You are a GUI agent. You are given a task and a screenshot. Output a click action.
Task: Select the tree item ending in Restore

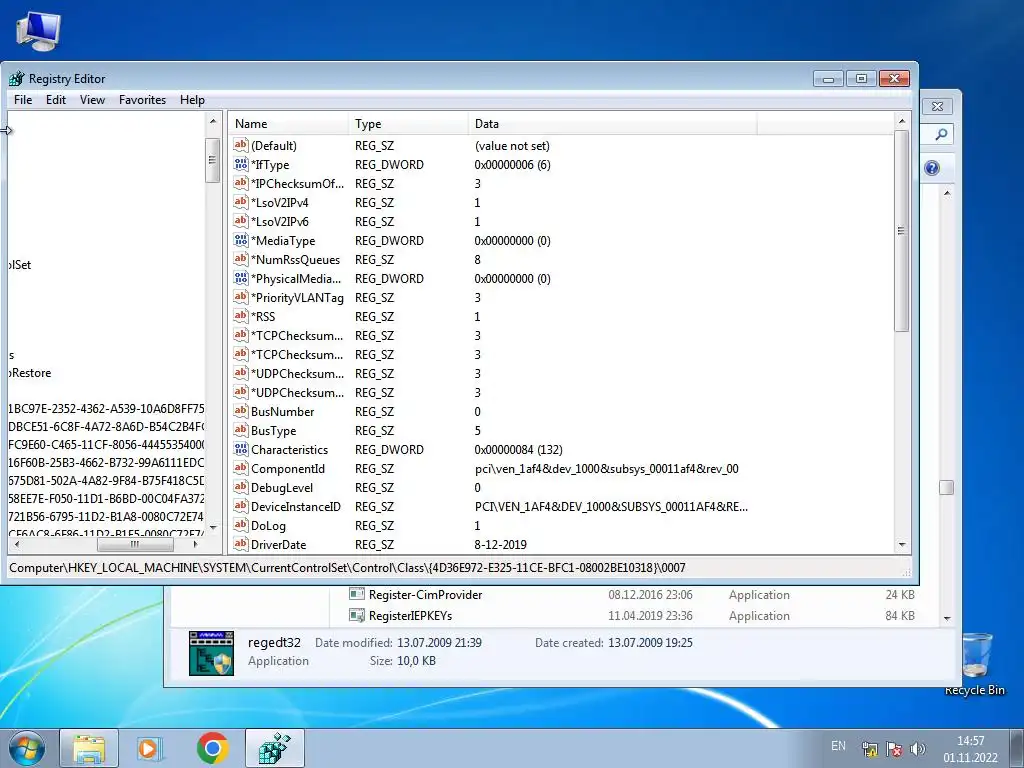click(30, 373)
